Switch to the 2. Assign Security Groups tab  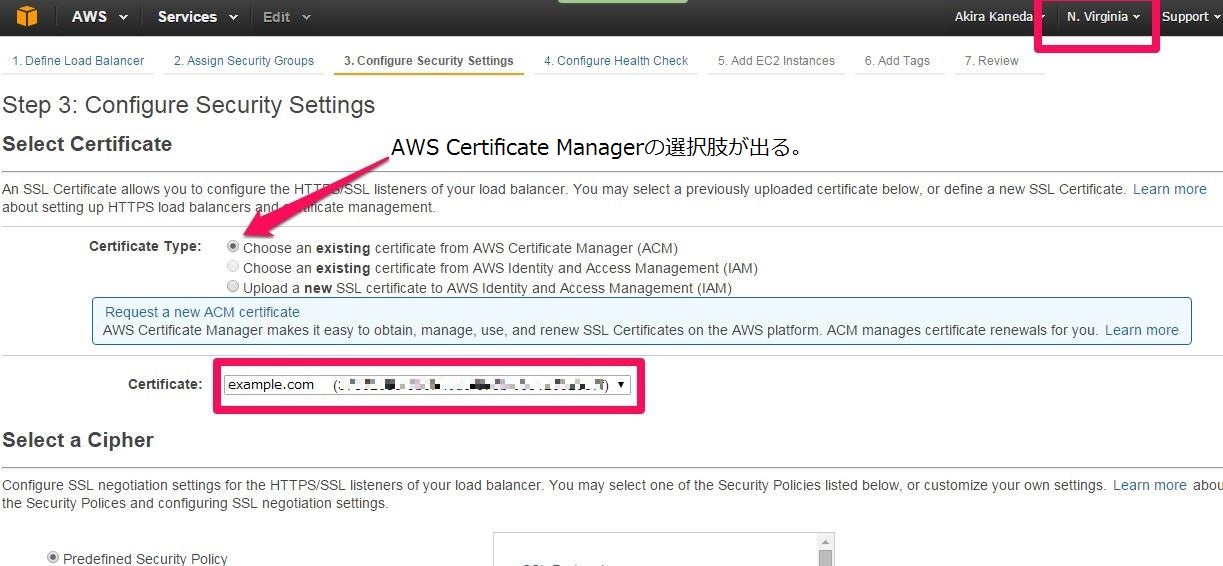tap(243, 61)
